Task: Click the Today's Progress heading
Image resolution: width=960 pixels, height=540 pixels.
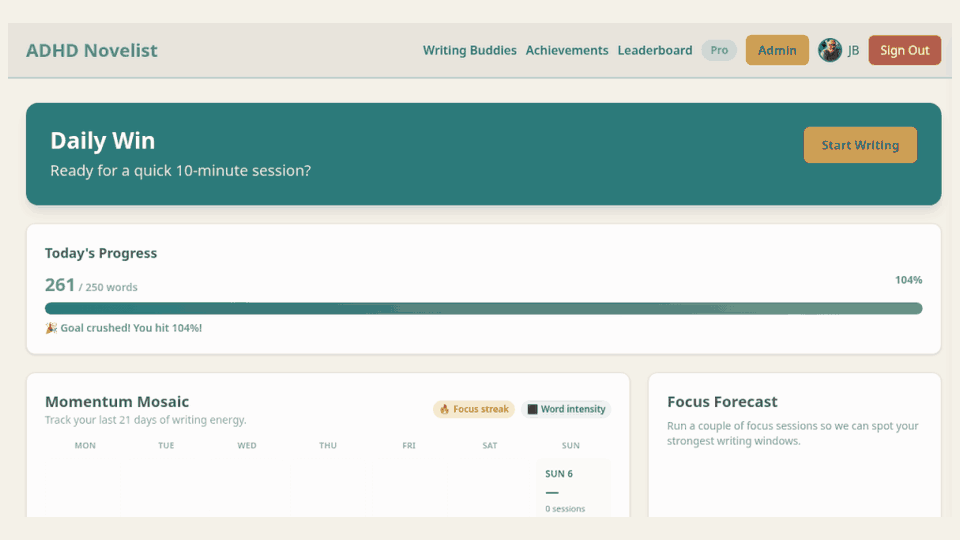Action: click(100, 253)
